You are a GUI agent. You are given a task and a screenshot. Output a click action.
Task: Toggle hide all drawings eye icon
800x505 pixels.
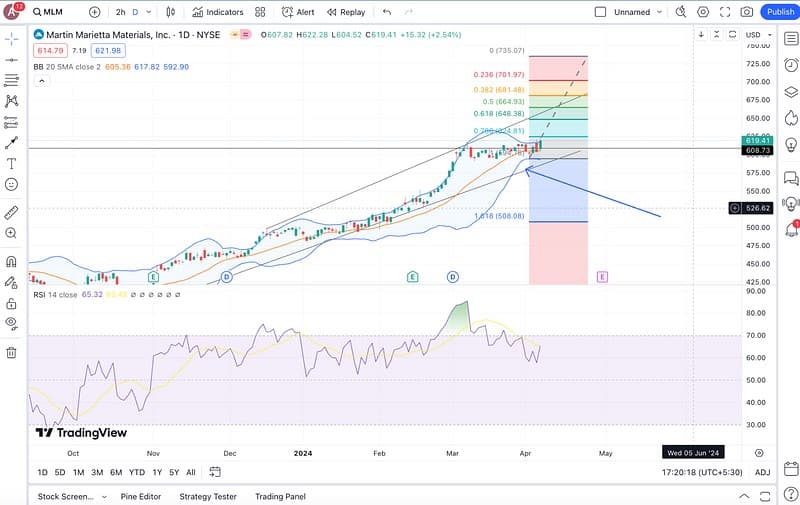(11, 323)
